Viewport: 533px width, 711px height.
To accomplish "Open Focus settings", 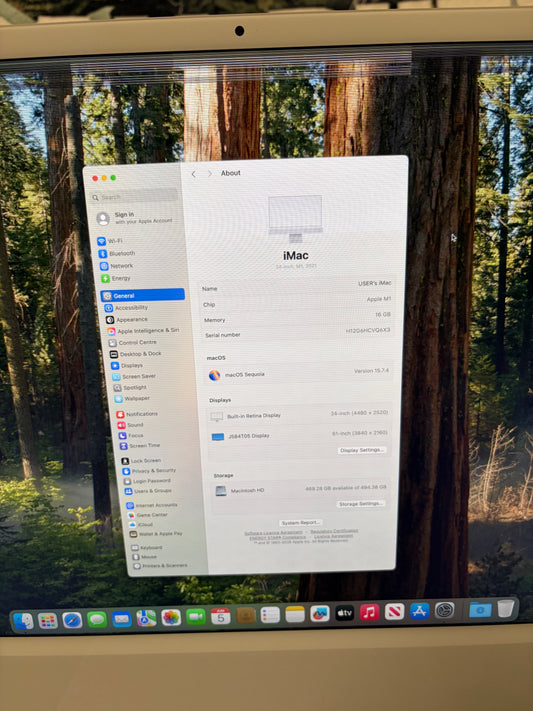I will (132, 435).
